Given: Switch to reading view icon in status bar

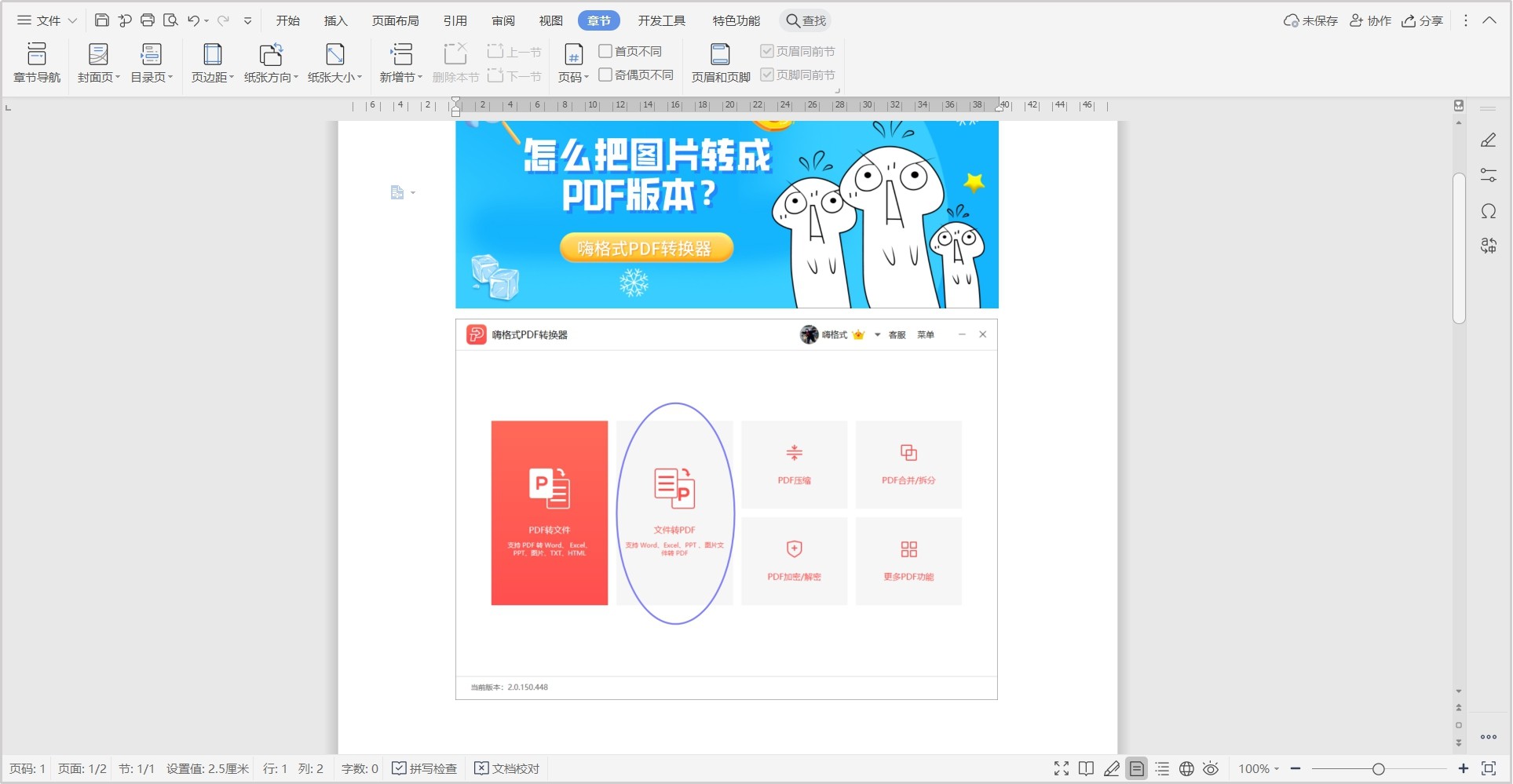Looking at the screenshot, I should tap(1086, 768).
